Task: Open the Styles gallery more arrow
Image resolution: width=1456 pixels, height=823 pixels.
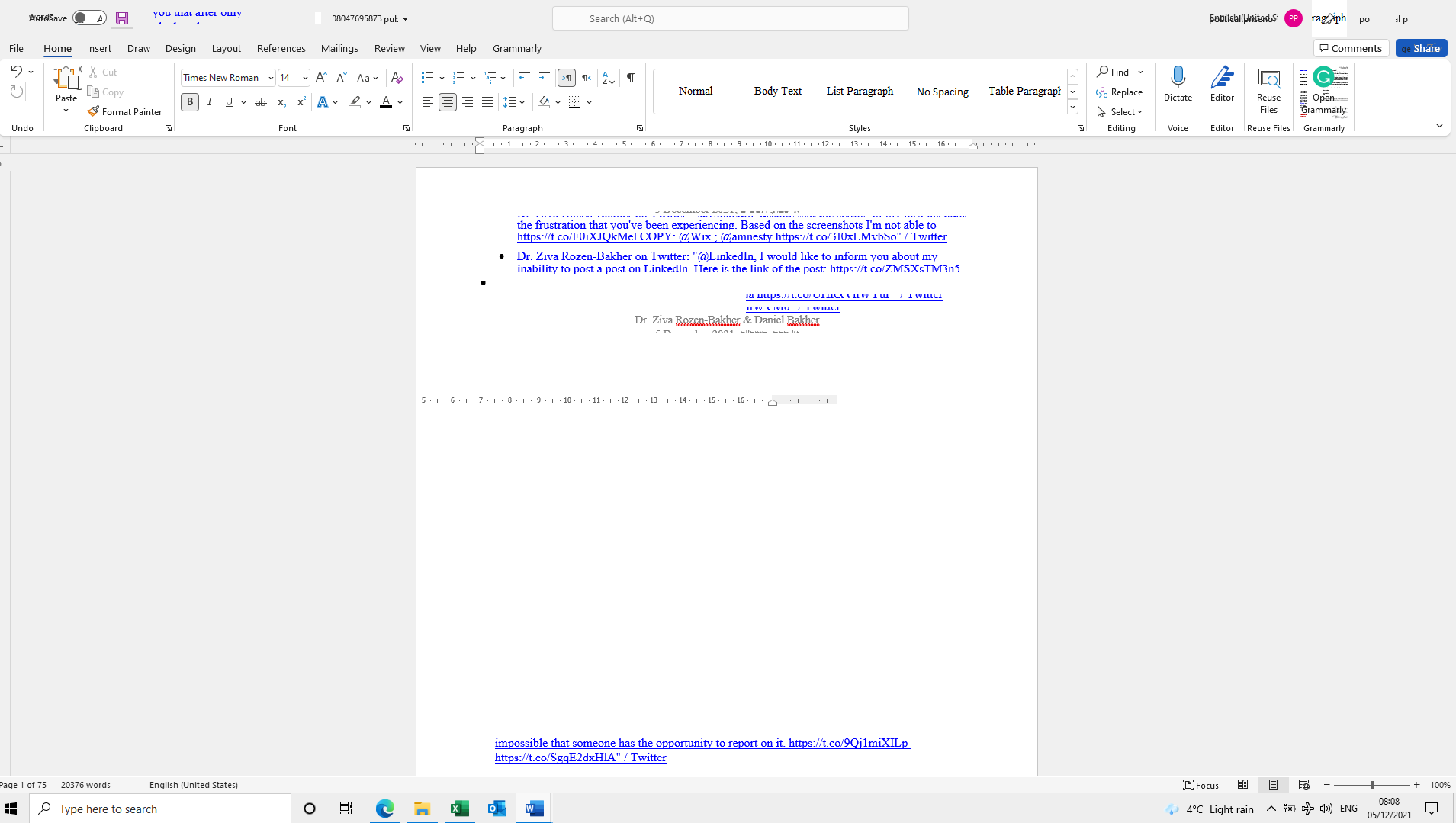Action: (1072, 107)
